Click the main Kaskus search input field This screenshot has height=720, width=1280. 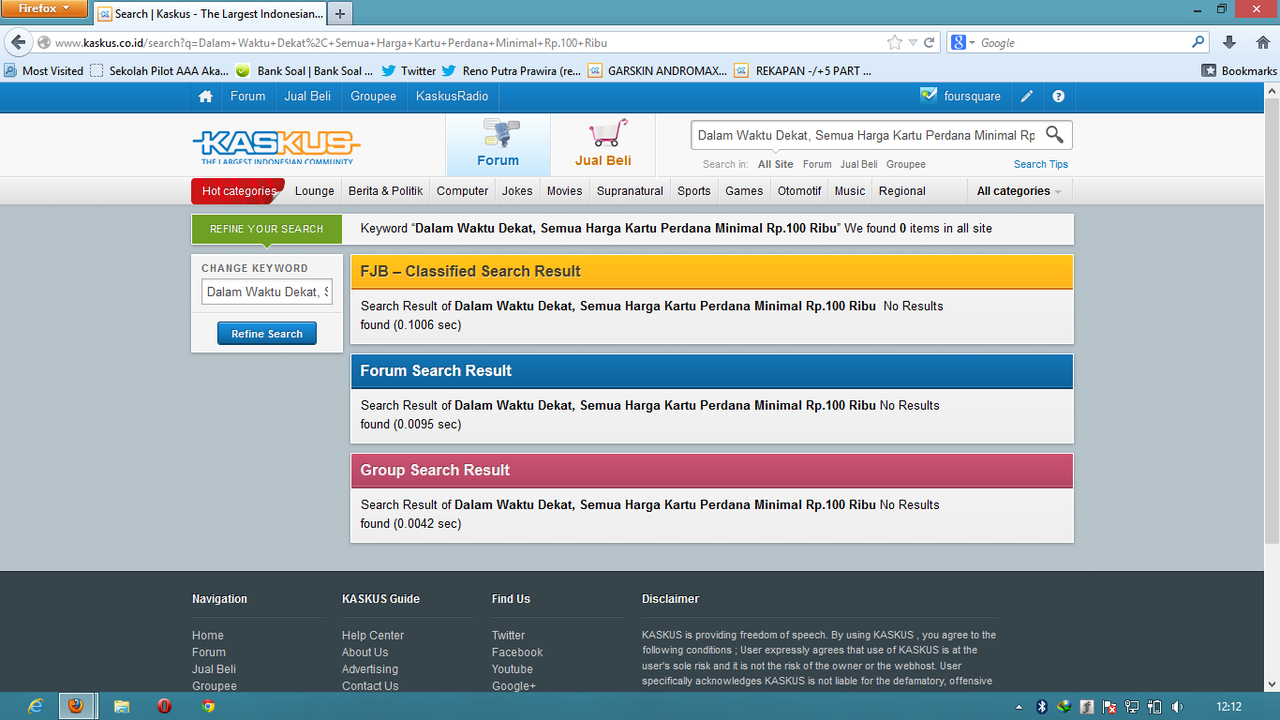coord(866,135)
